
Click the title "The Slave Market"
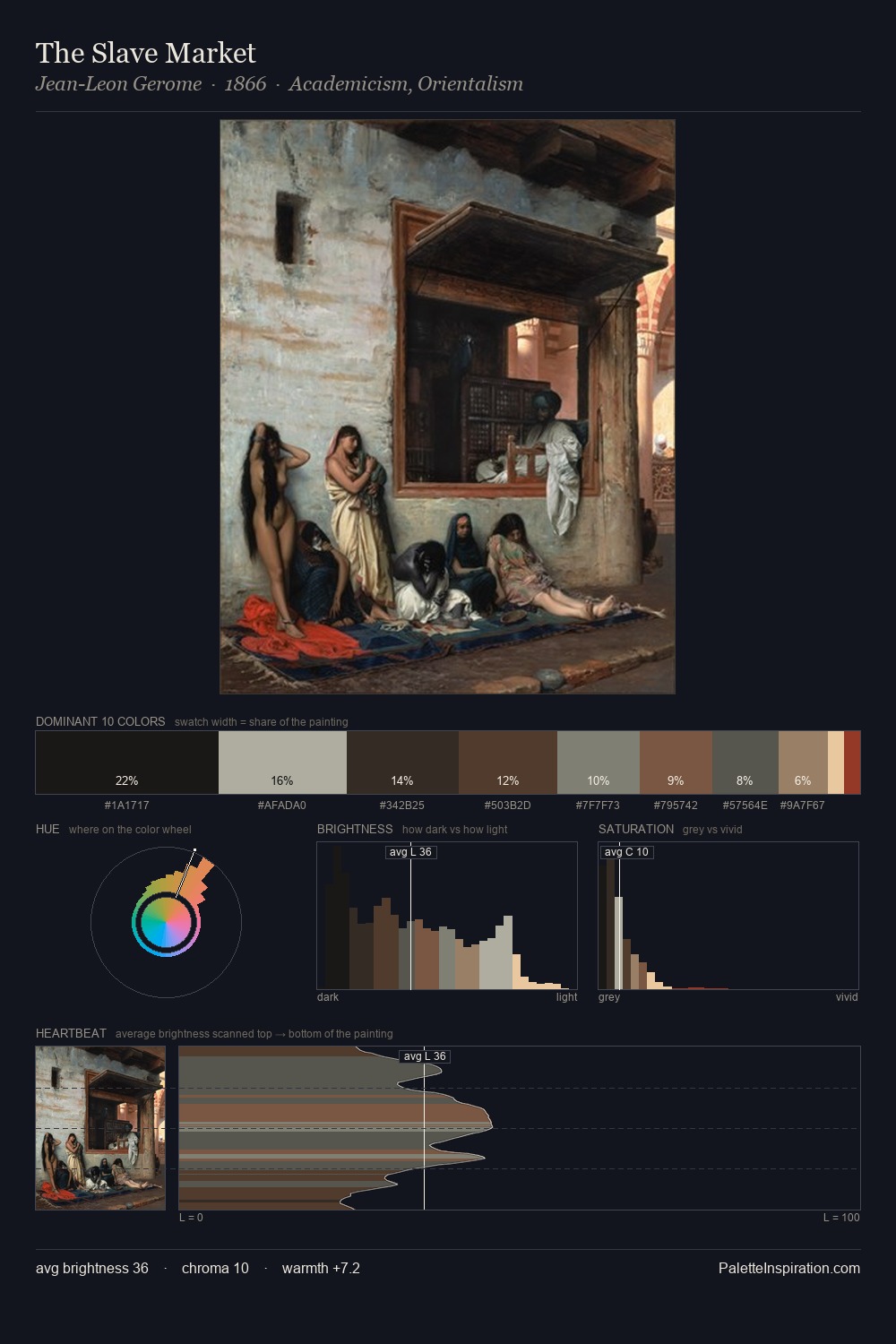[146, 54]
